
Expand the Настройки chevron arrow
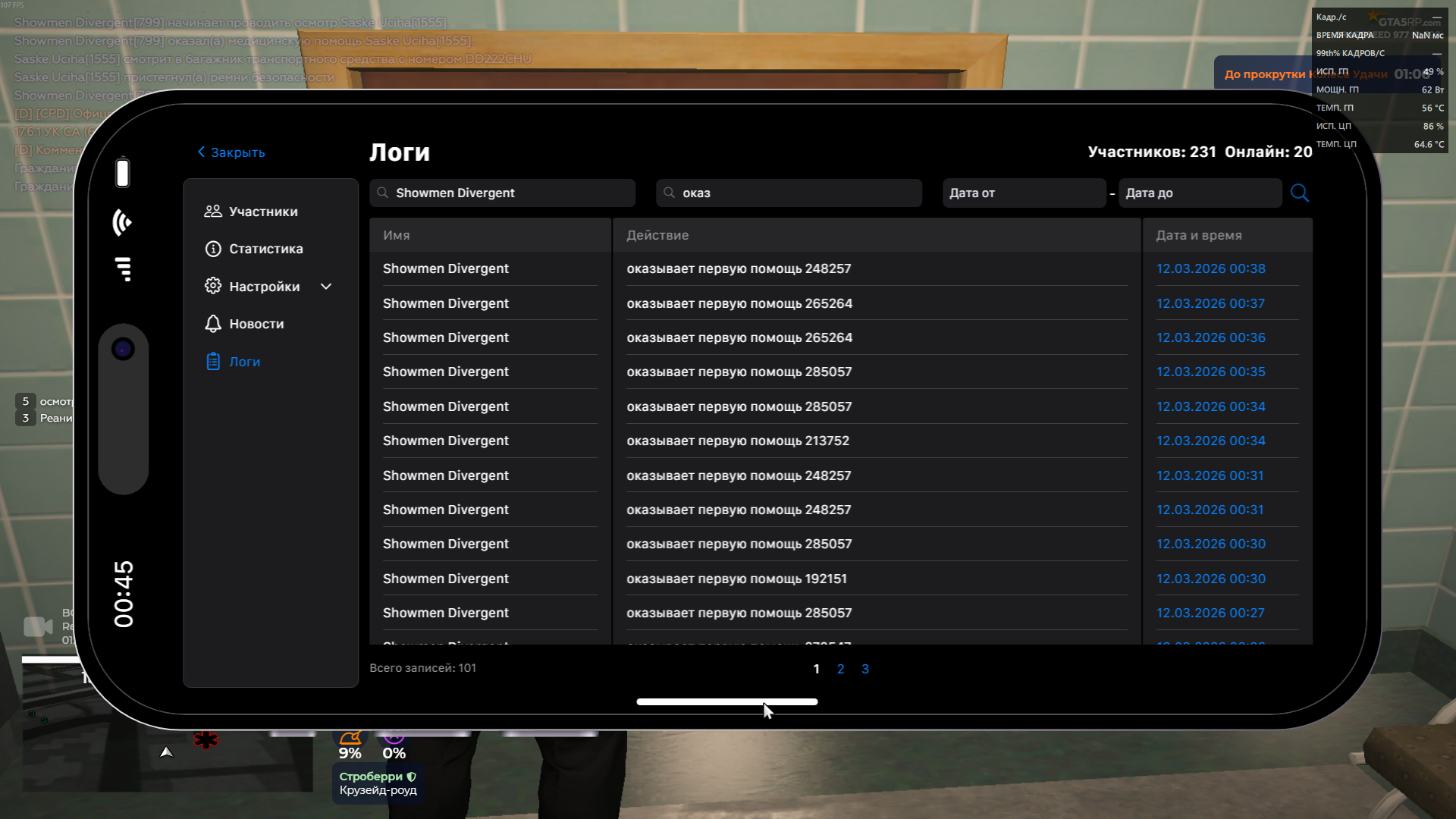(326, 287)
